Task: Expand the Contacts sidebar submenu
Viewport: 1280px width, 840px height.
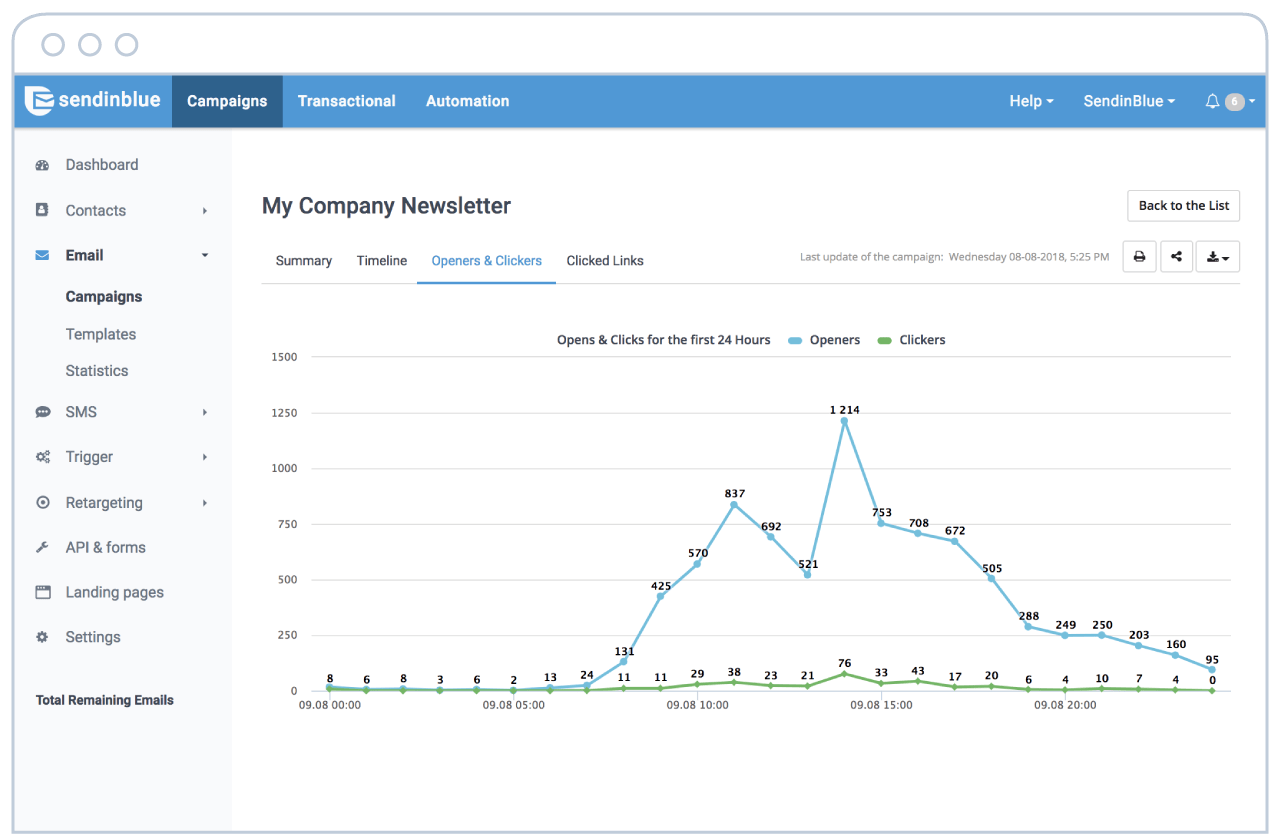Action: 204,211
